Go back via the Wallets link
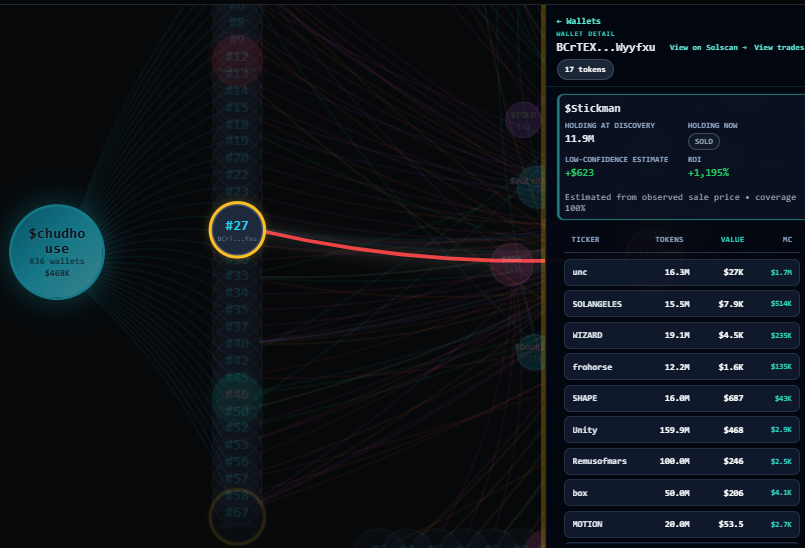This screenshot has width=805, height=548. tap(578, 21)
